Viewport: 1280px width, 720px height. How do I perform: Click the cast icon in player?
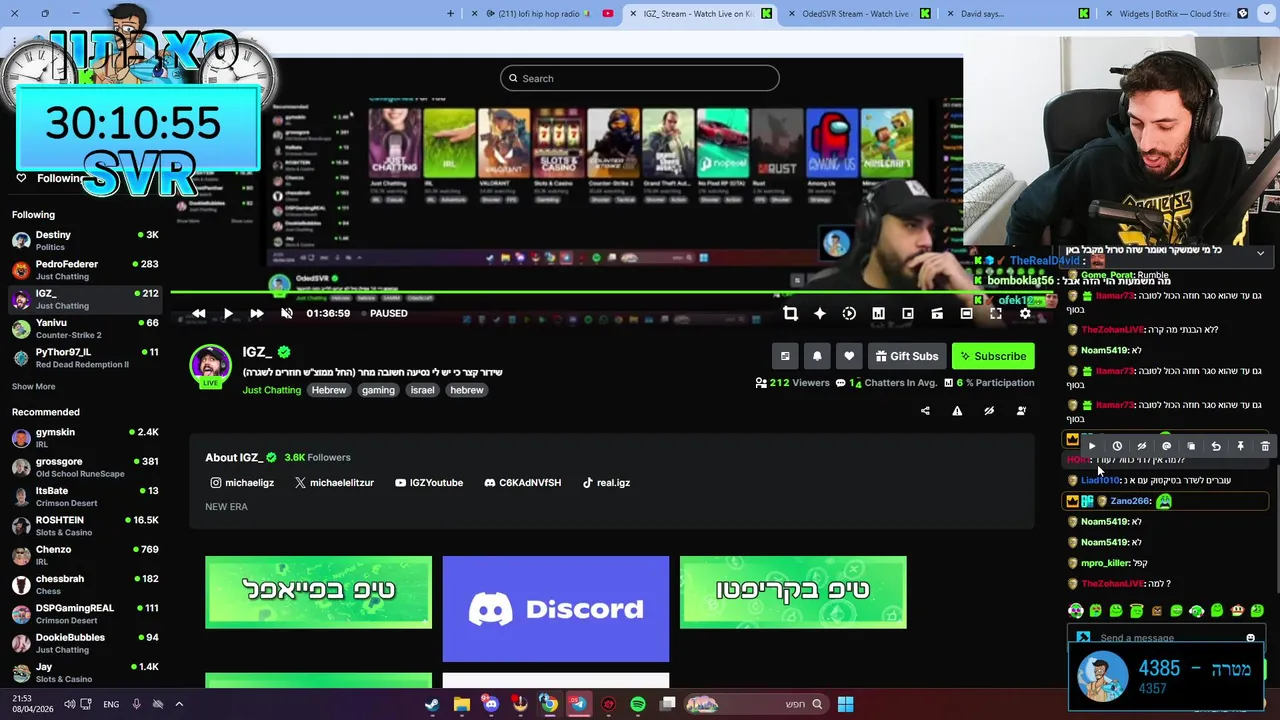pyautogui.click(x=937, y=313)
